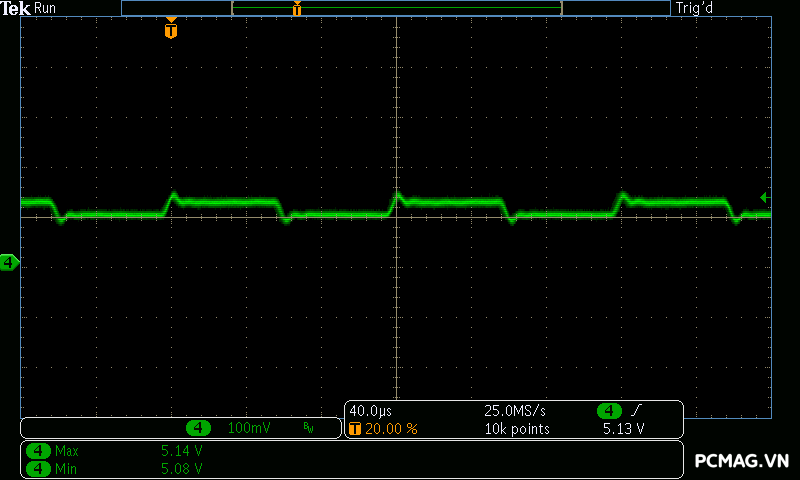Image resolution: width=800 pixels, height=480 pixels.
Task: Click the green trigger level arrow at right edge
Action: coord(764,197)
